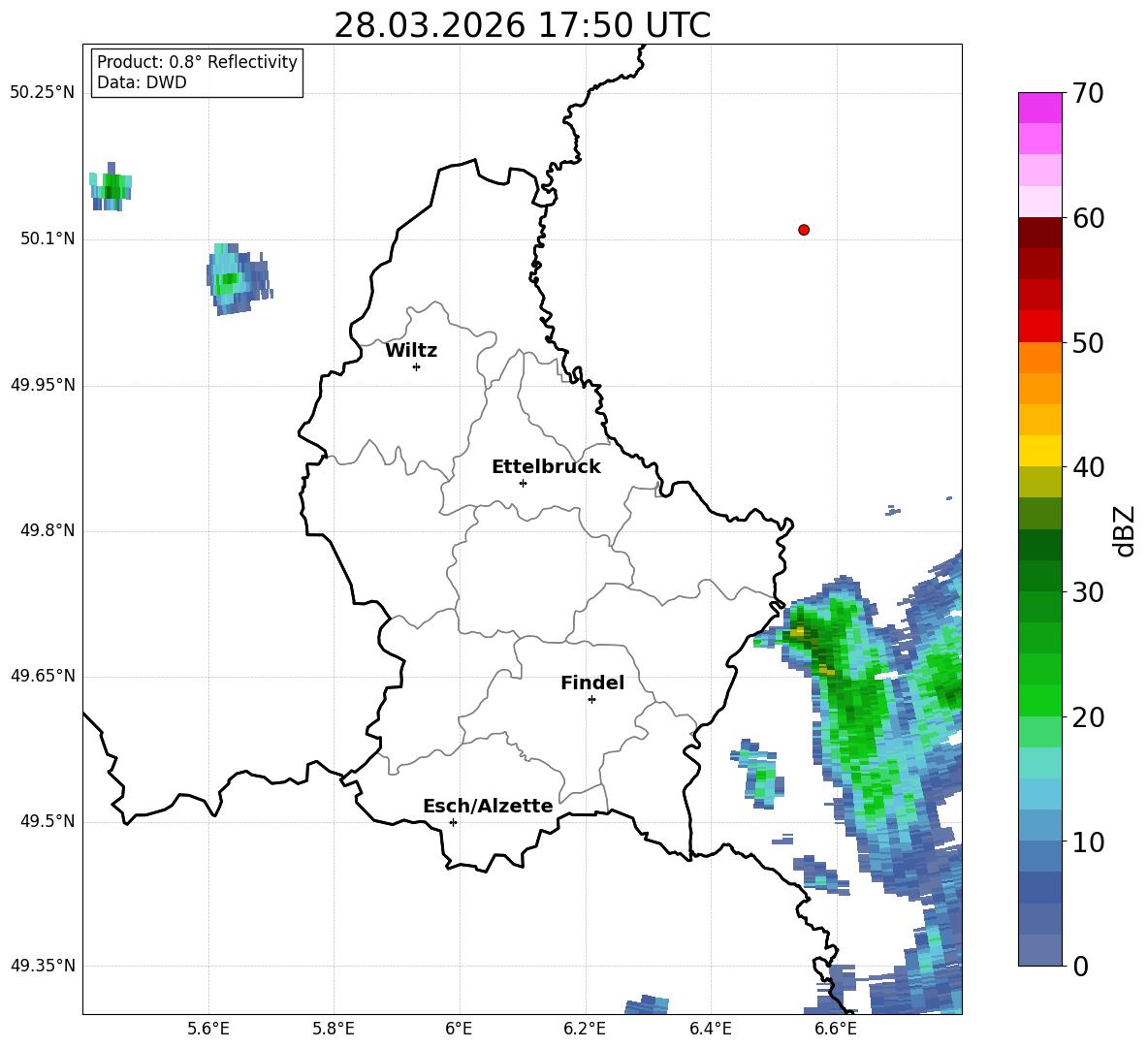Viewport: 1148px width, 1048px height.
Task: Click the 49.35°N latitude label
Action: [x=43, y=966]
